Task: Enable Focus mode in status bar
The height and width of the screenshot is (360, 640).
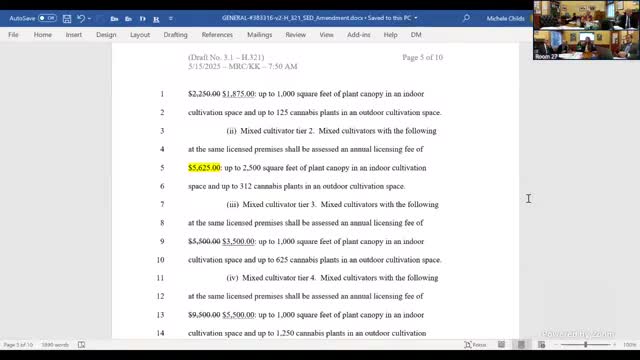Action: pos(476,345)
